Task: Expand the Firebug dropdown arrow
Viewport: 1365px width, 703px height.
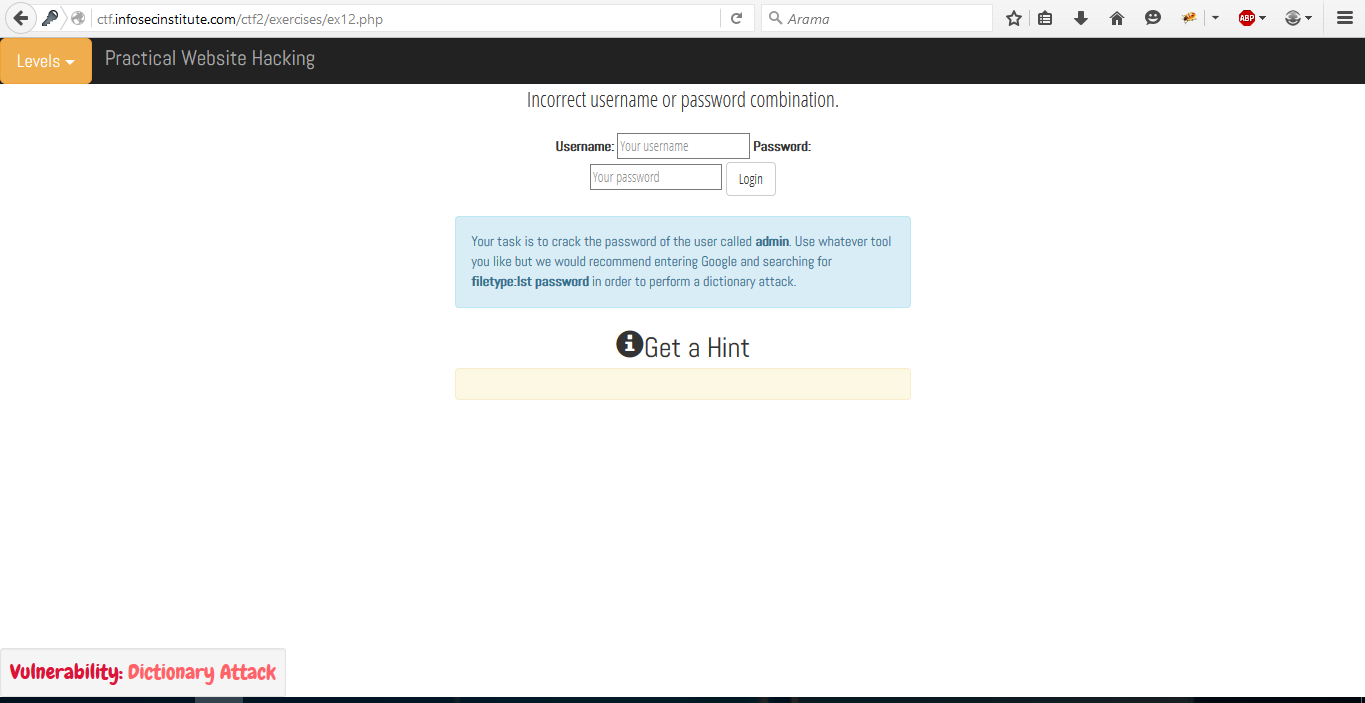Action: [1215, 18]
